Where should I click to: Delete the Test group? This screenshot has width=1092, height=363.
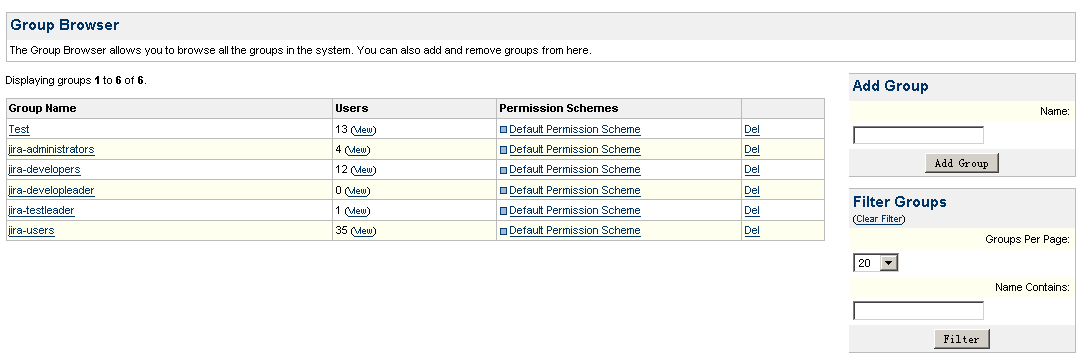(751, 130)
